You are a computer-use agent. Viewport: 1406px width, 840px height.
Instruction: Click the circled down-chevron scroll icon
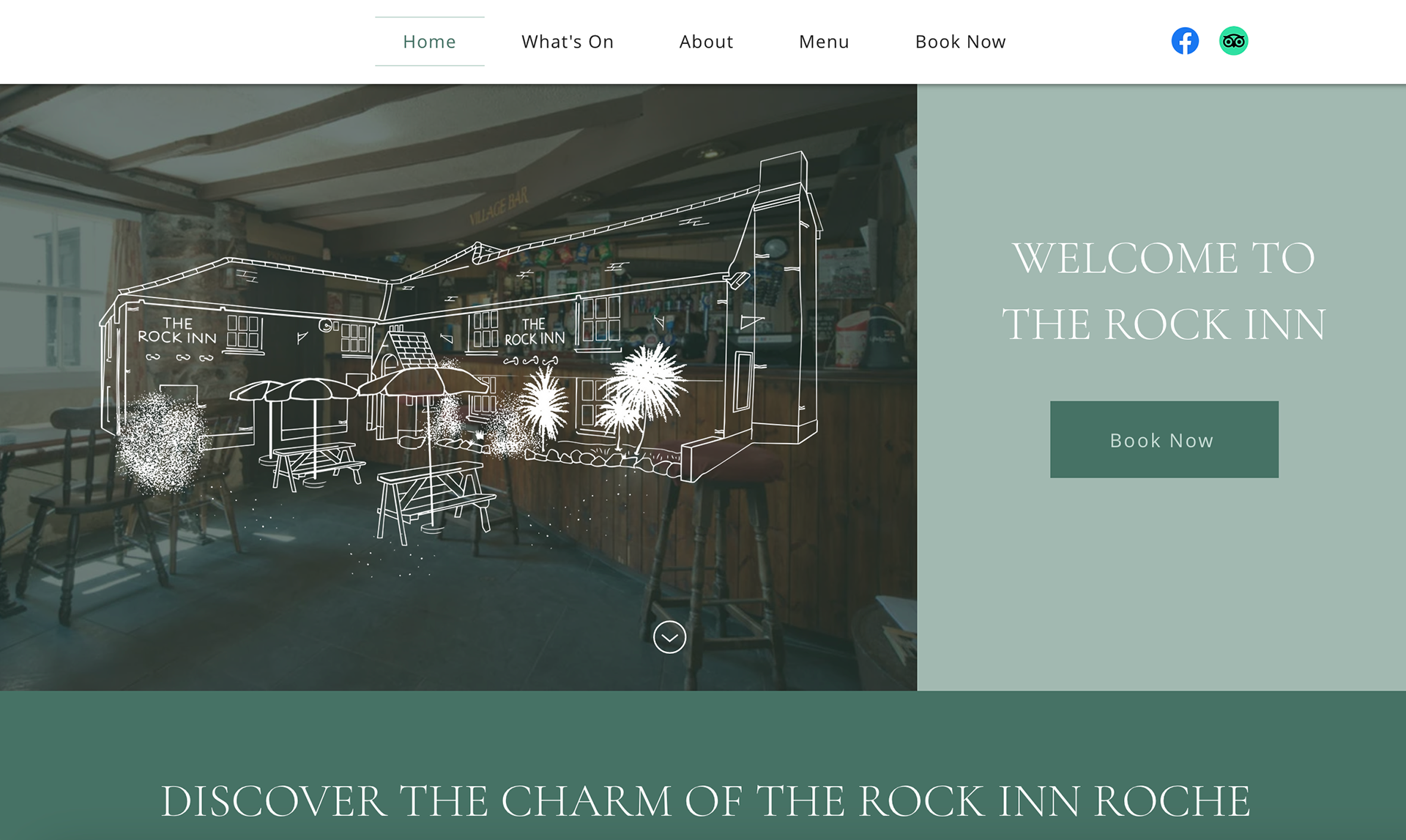click(x=669, y=637)
